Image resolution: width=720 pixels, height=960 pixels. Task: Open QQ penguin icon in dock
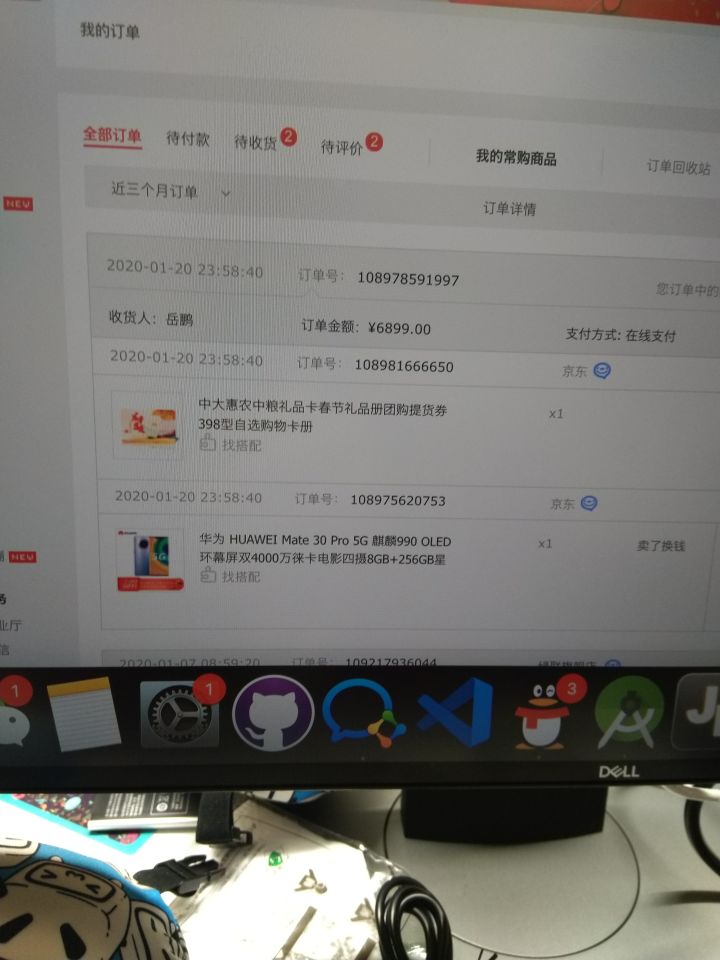(x=541, y=716)
